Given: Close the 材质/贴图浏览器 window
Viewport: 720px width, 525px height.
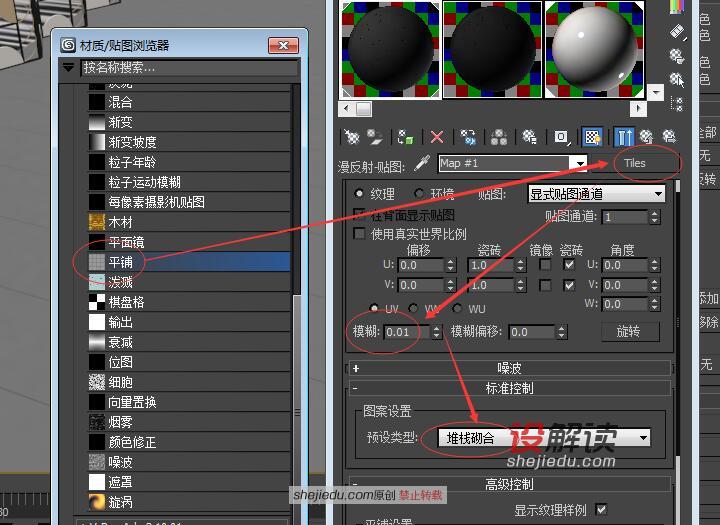Looking at the screenshot, I should pyautogui.click(x=283, y=45).
